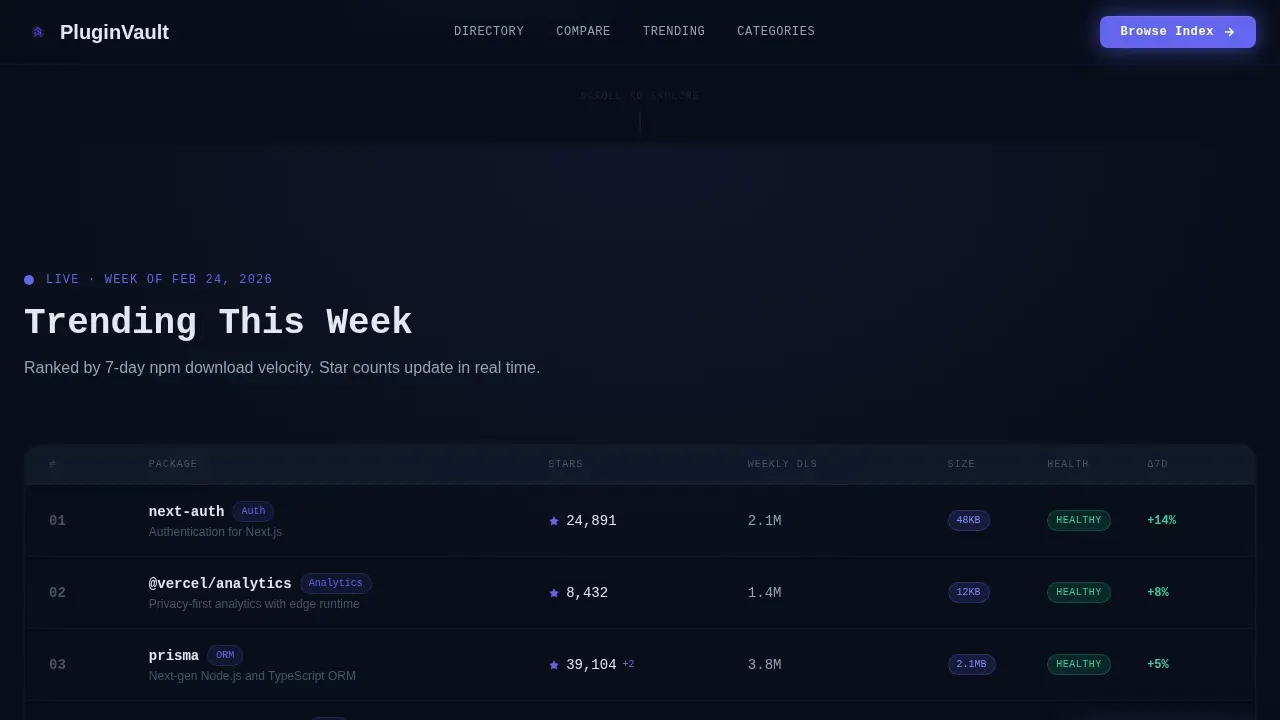Click the Trending This Week heading
The width and height of the screenshot is (1280, 720).
(x=218, y=322)
